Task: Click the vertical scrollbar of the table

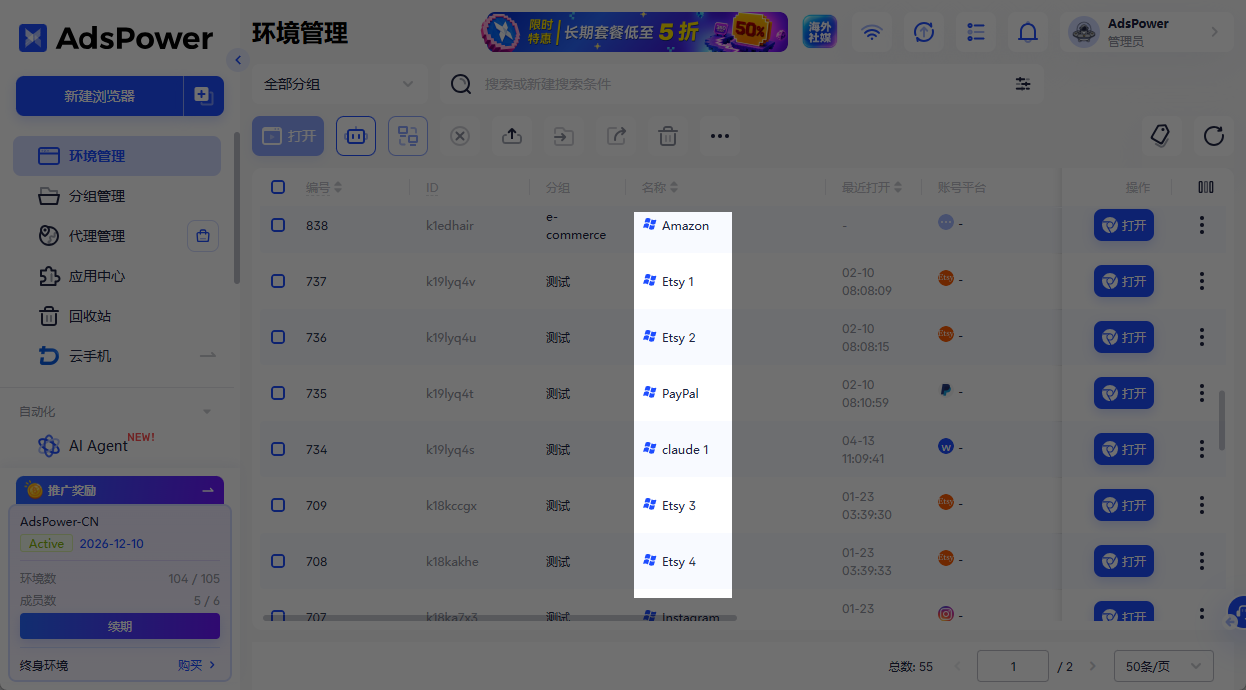Action: [x=1221, y=420]
